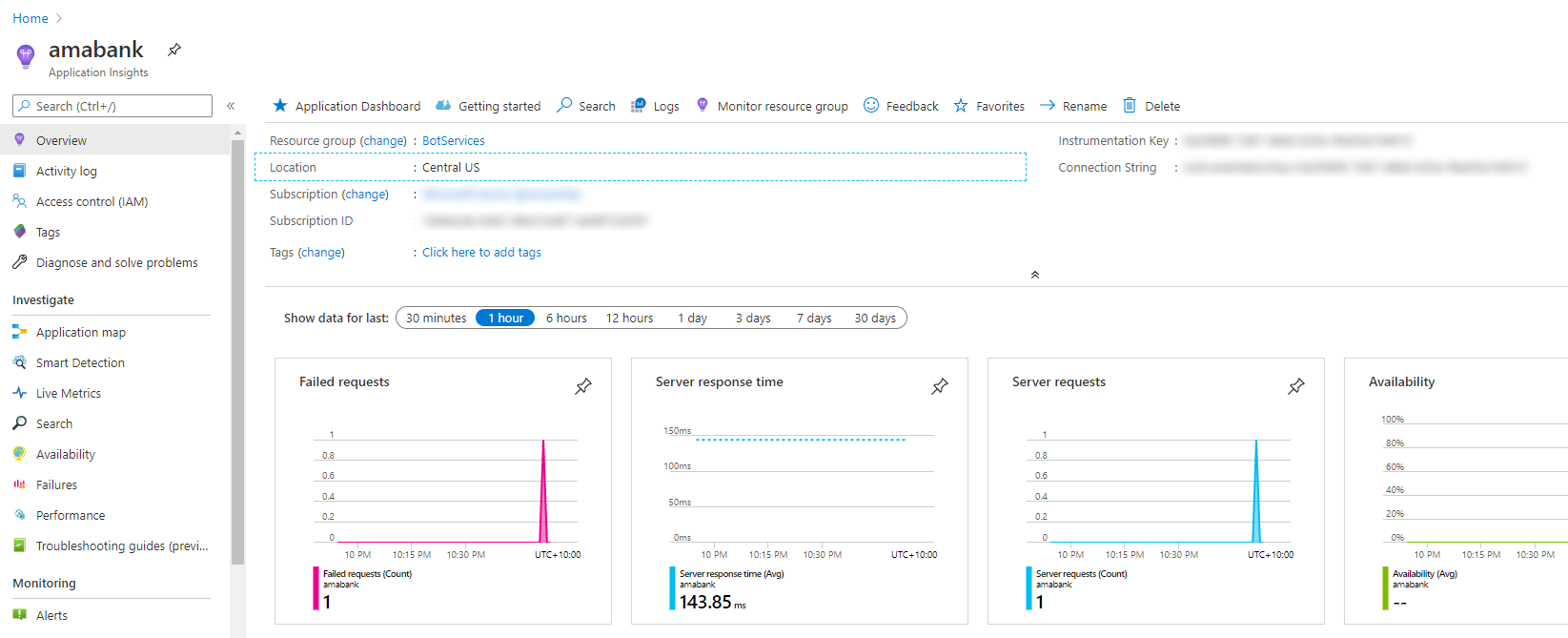Click the pink Failed requests legend color bar
The height and width of the screenshot is (638, 1568).
click(316, 588)
